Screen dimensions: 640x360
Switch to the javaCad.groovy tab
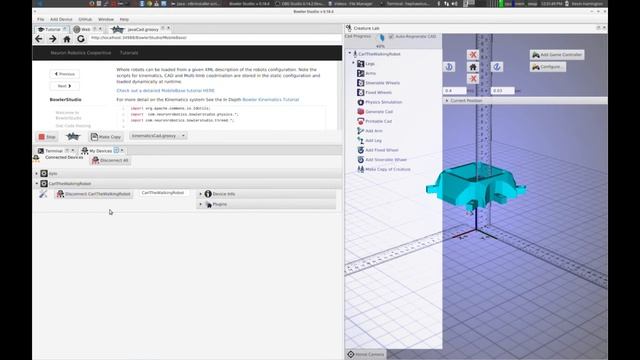[142, 29]
